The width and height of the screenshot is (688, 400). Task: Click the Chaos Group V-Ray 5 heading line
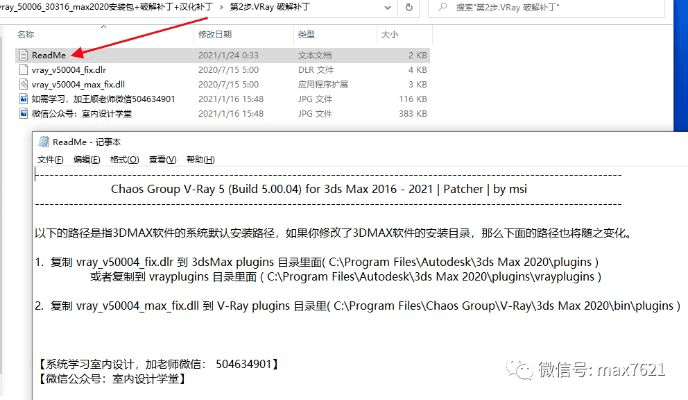[x=319, y=189]
